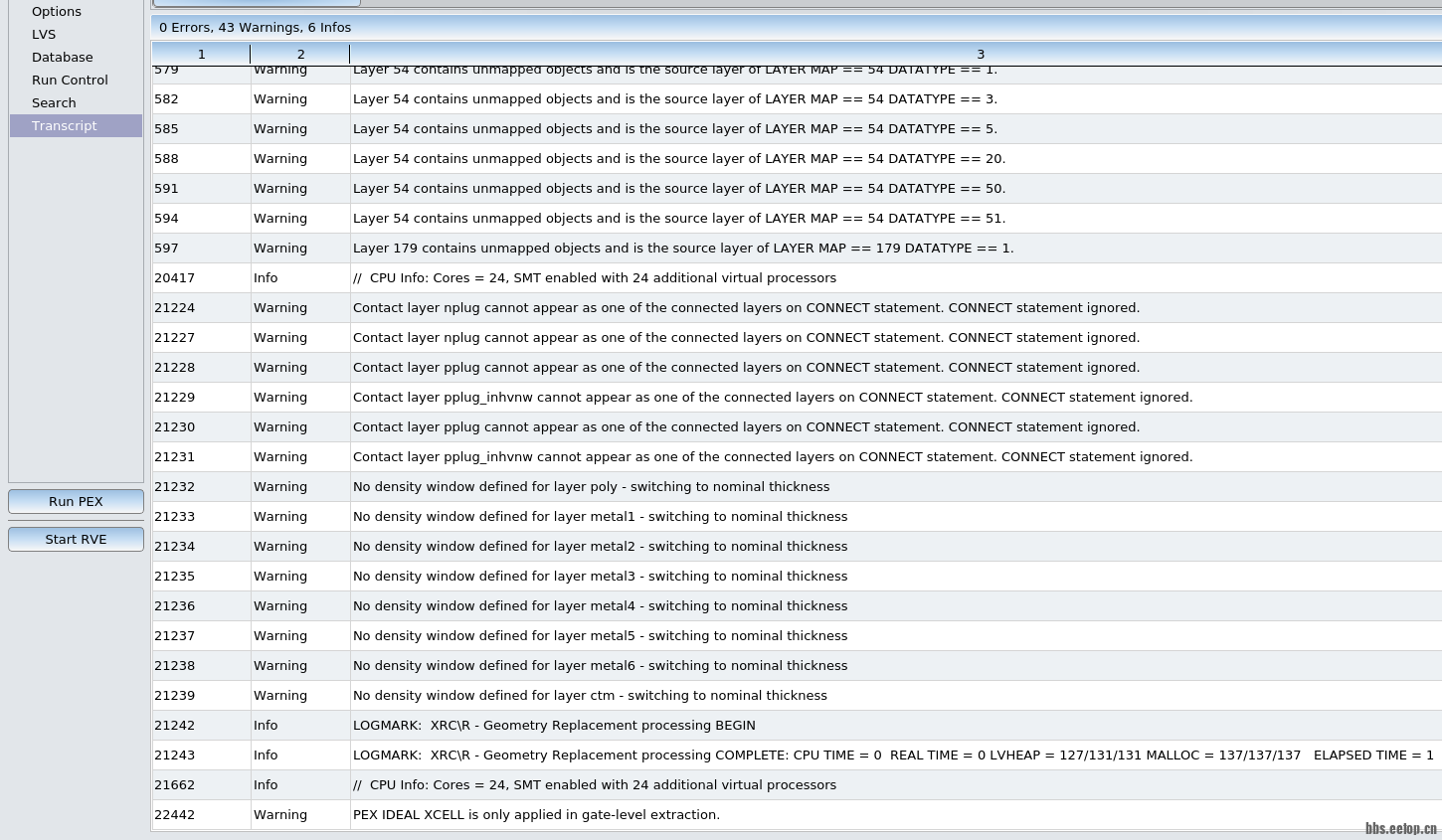Click column header 2 in table

tap(300, 55)
